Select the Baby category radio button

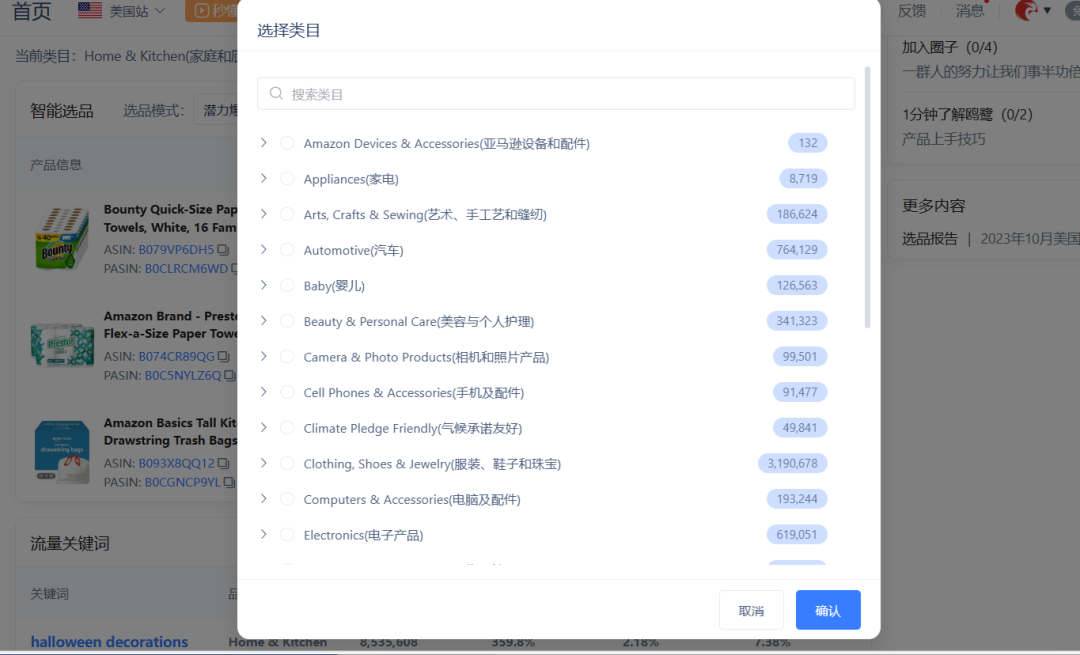coord(287,285)
